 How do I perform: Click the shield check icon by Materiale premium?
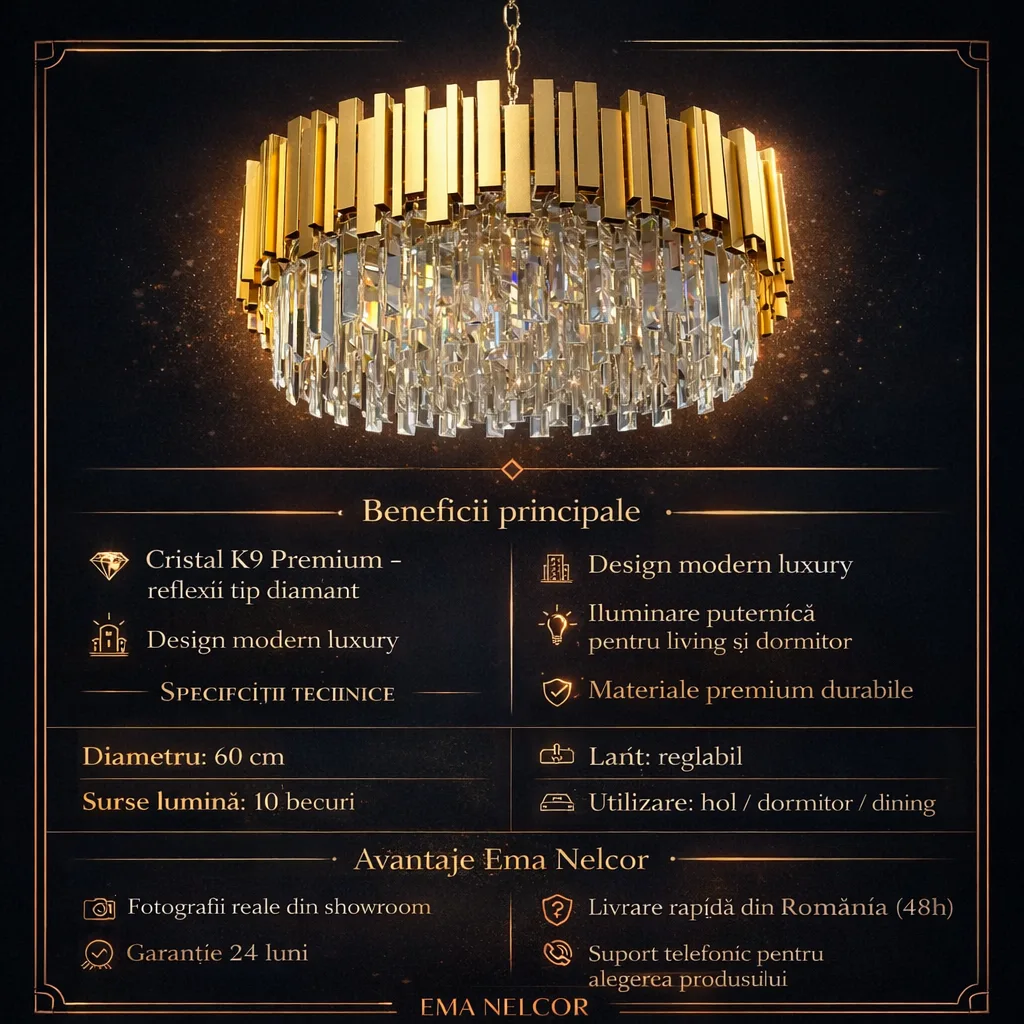pos(557,691)
